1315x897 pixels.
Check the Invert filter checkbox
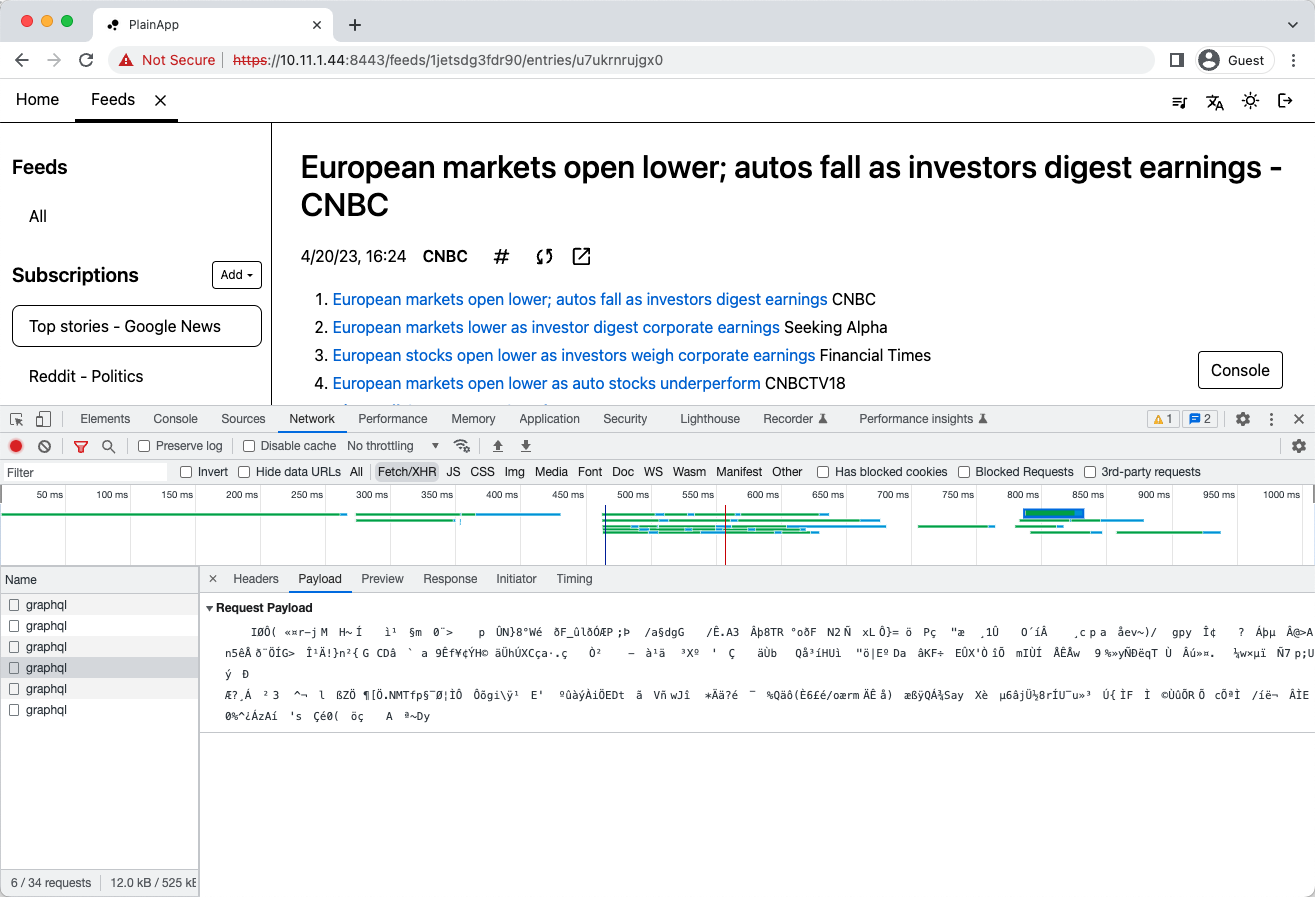pos(186,472)
